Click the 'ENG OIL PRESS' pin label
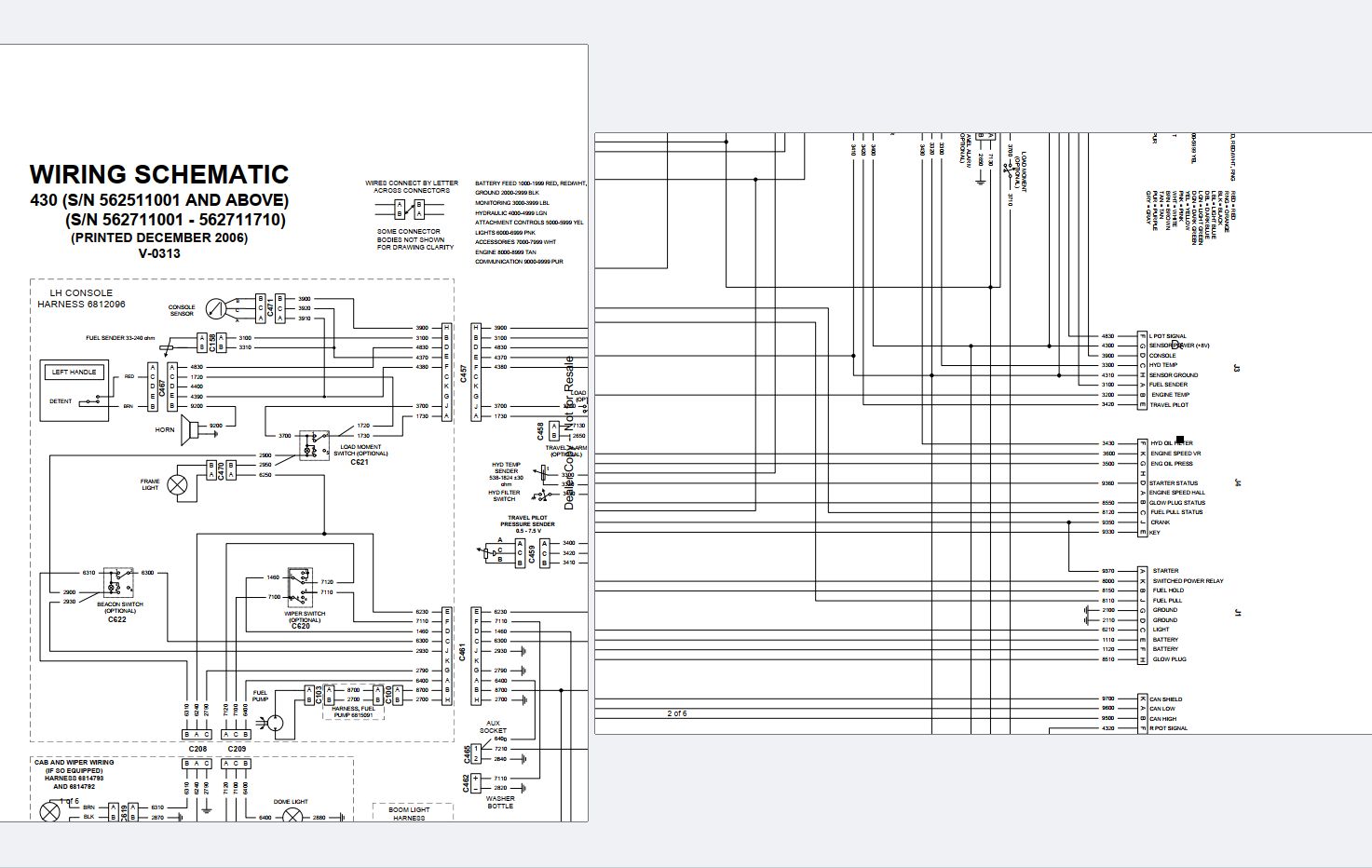Image resolution: width=1372 pixels, height=868 pixels. pyautogui.click(x=1172, y=463)
